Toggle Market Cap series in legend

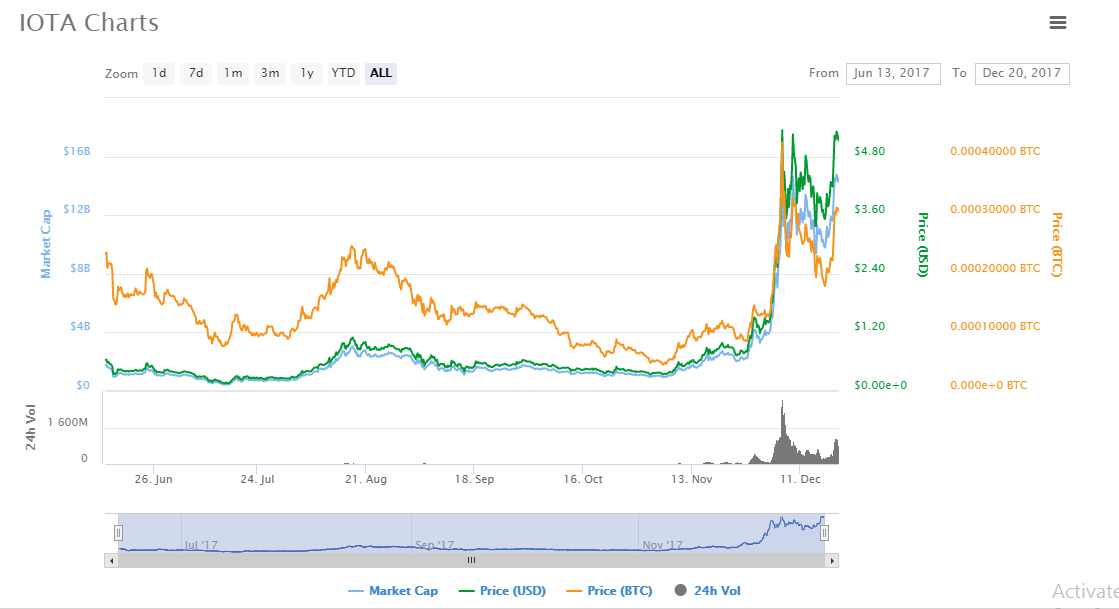(393, 590)
